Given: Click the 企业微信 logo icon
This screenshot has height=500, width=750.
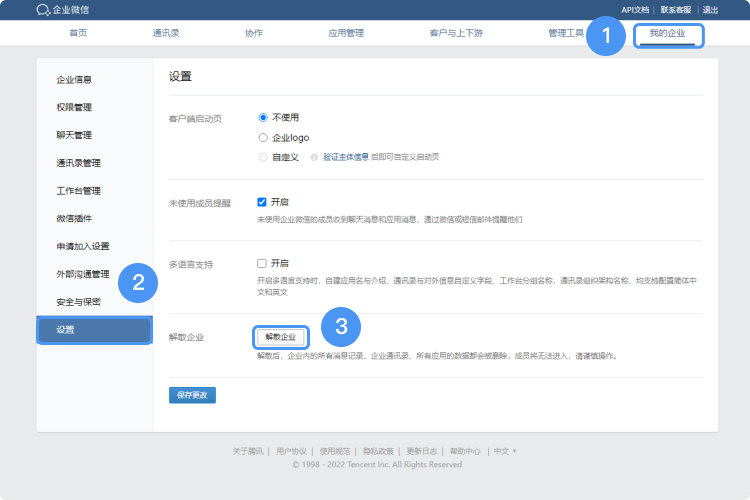Looking at the screenshot, I should pyautogui.click(x=43, y=10).
